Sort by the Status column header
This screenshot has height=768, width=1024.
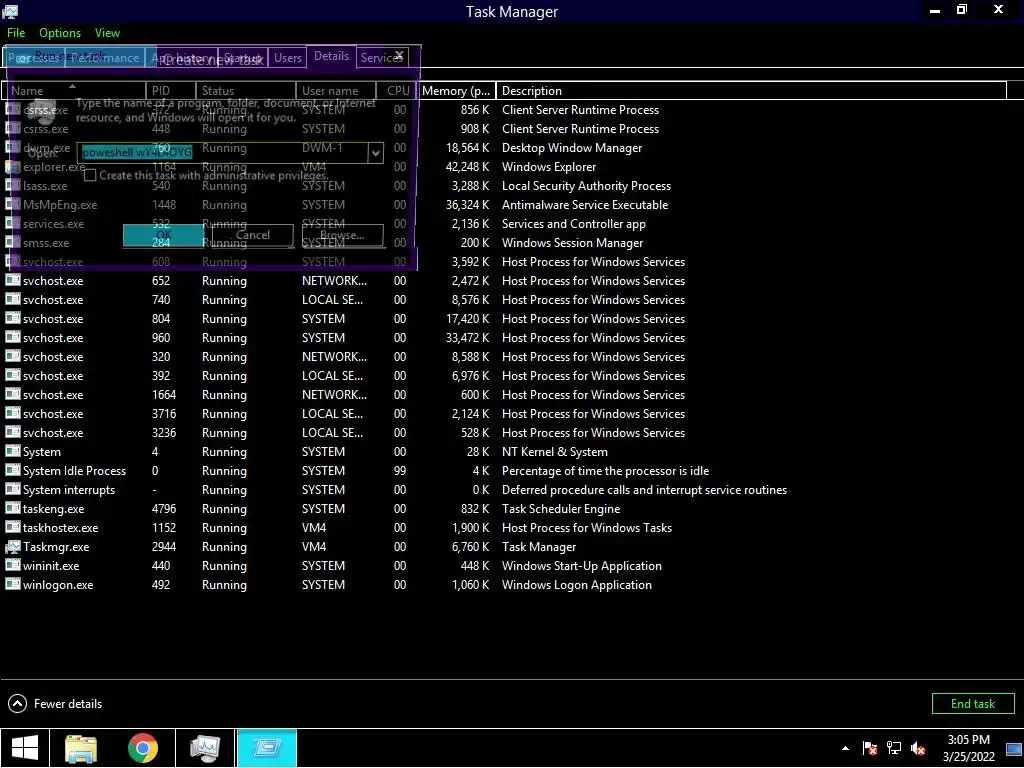point(246,91)
